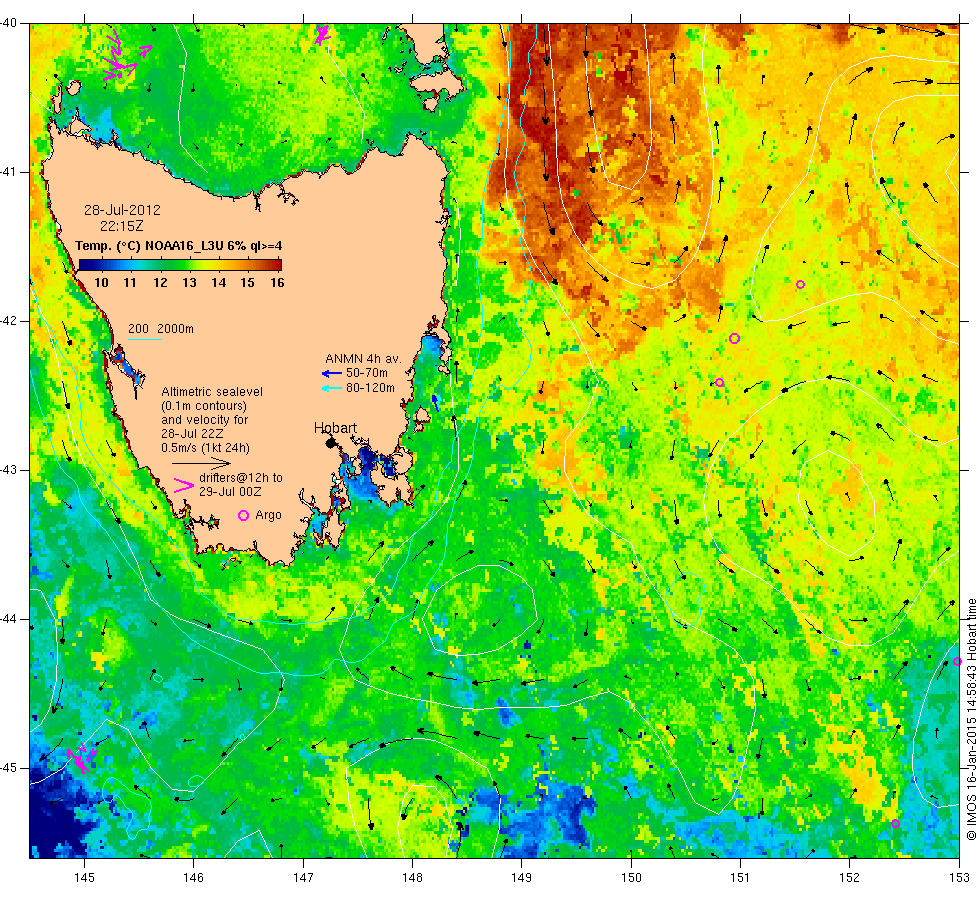The width and height of the screenshot is (980, 900).
Task: Click the magenta drifter track at bottom left
Action: [x=82, y=757]
